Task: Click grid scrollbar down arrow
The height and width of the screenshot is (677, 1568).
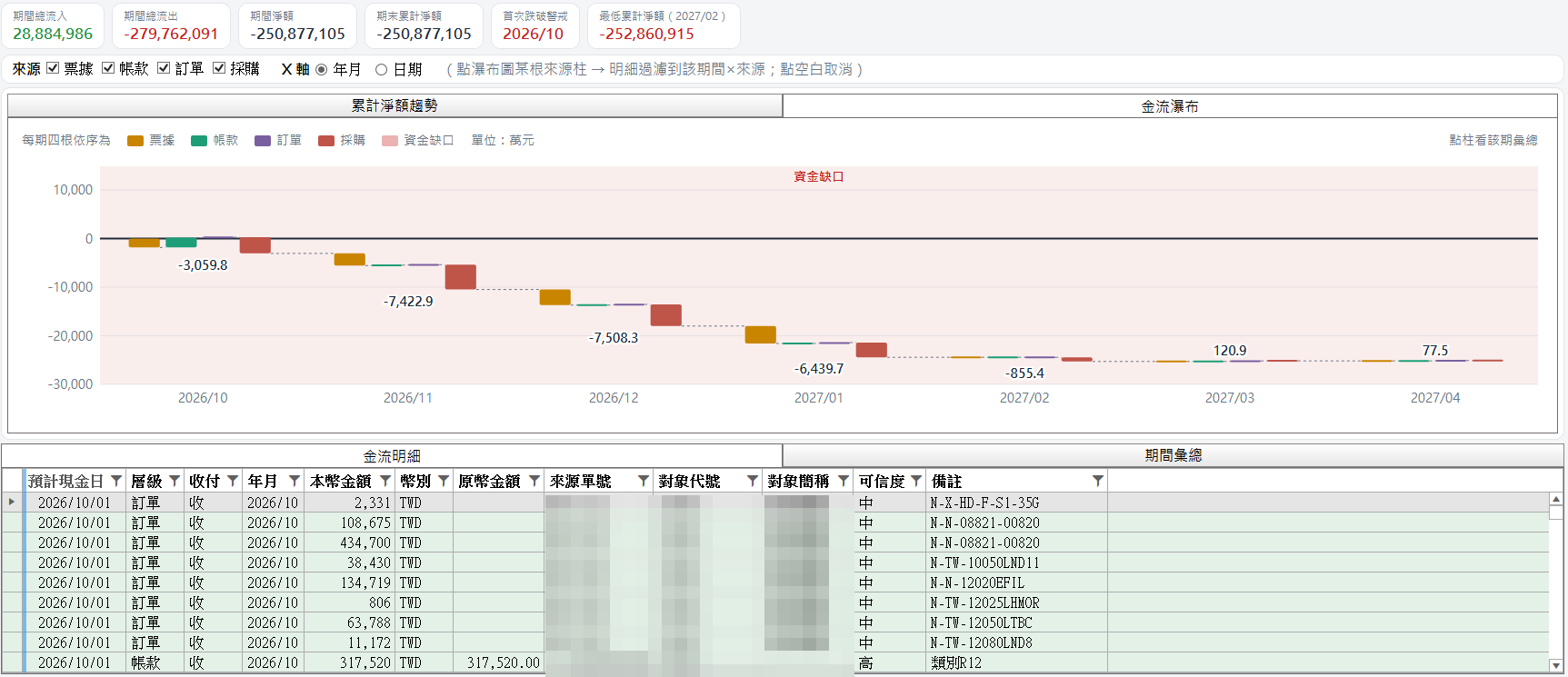Action: [x=1556, y=665]
